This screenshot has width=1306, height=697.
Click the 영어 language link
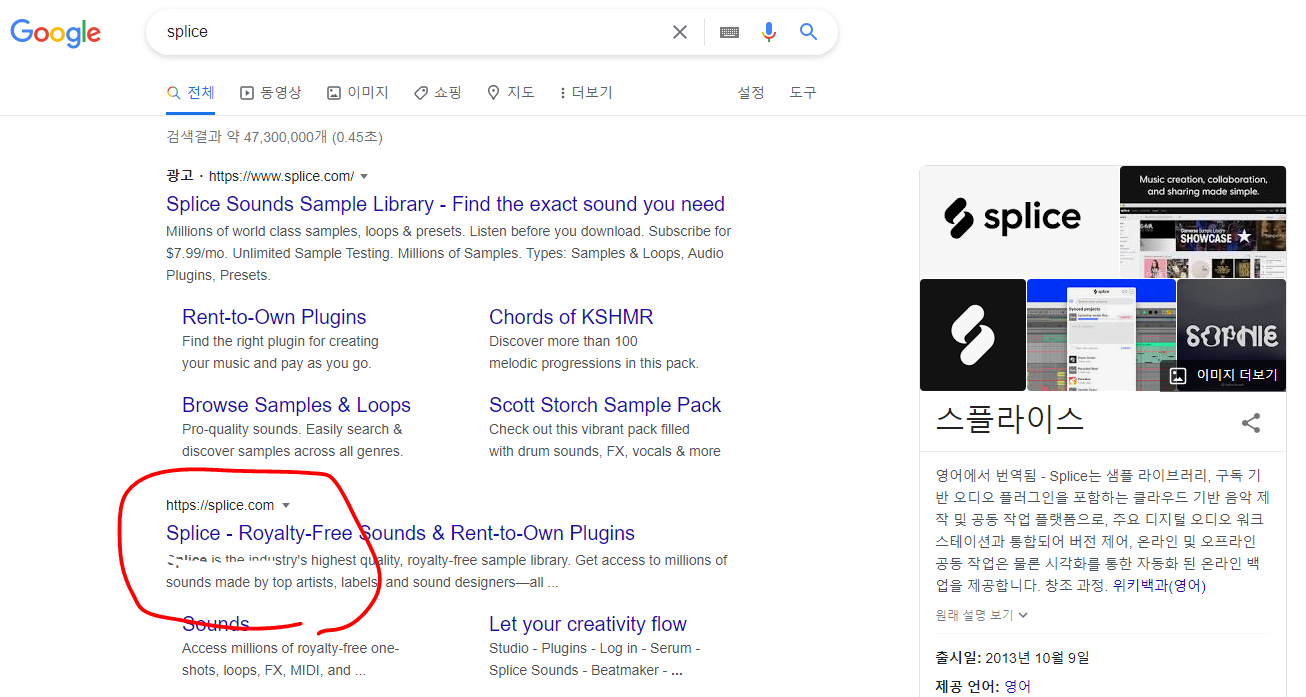coord(1017,686)
